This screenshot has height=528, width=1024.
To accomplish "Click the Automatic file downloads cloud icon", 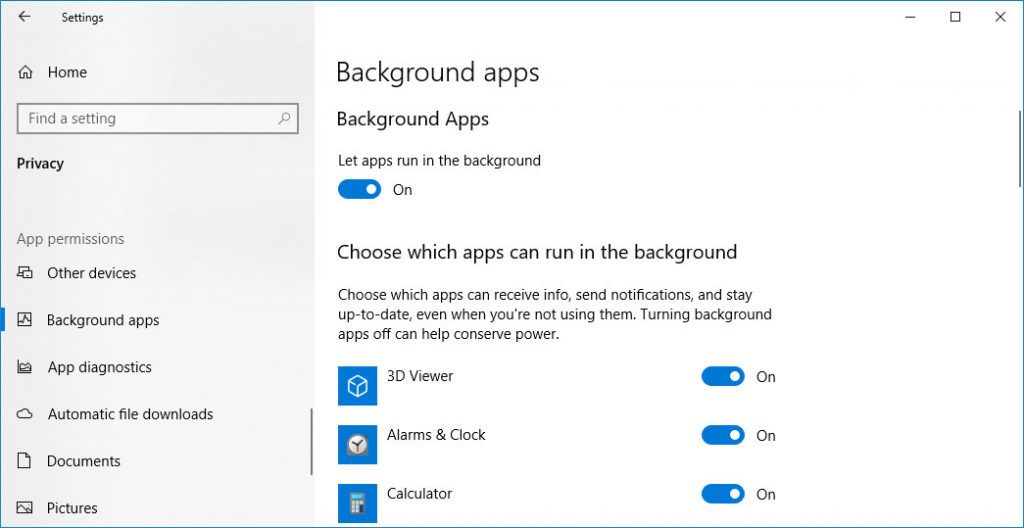I will click(x=25, y=414).
